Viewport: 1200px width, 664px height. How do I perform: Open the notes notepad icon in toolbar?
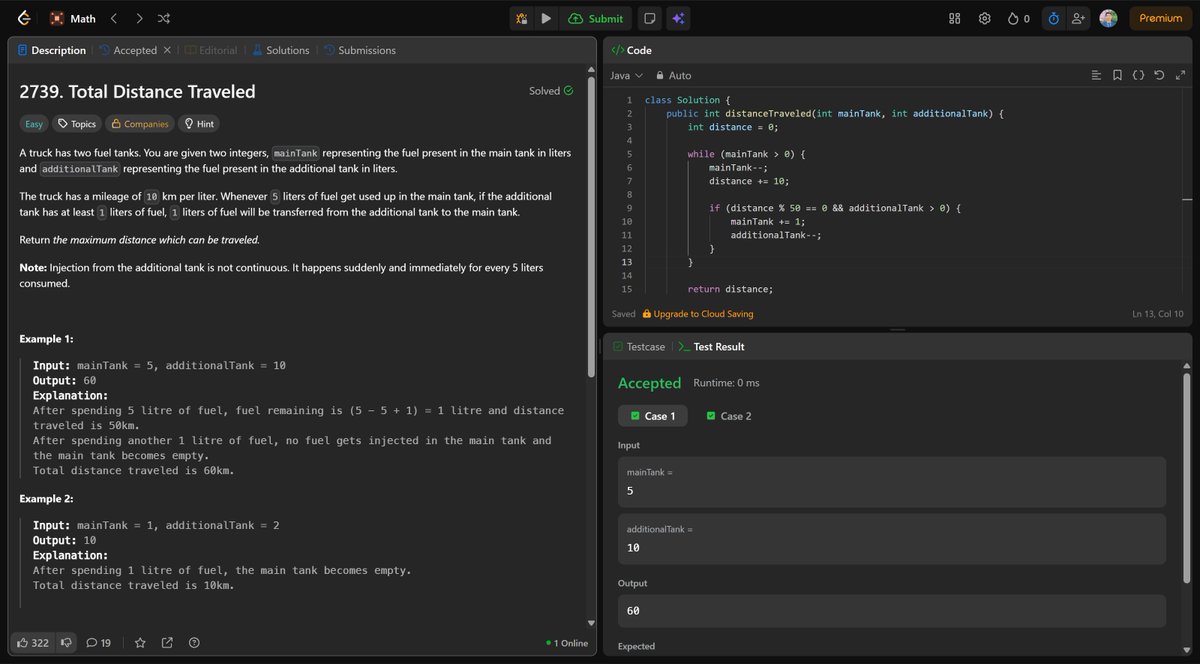pos(649,18)
